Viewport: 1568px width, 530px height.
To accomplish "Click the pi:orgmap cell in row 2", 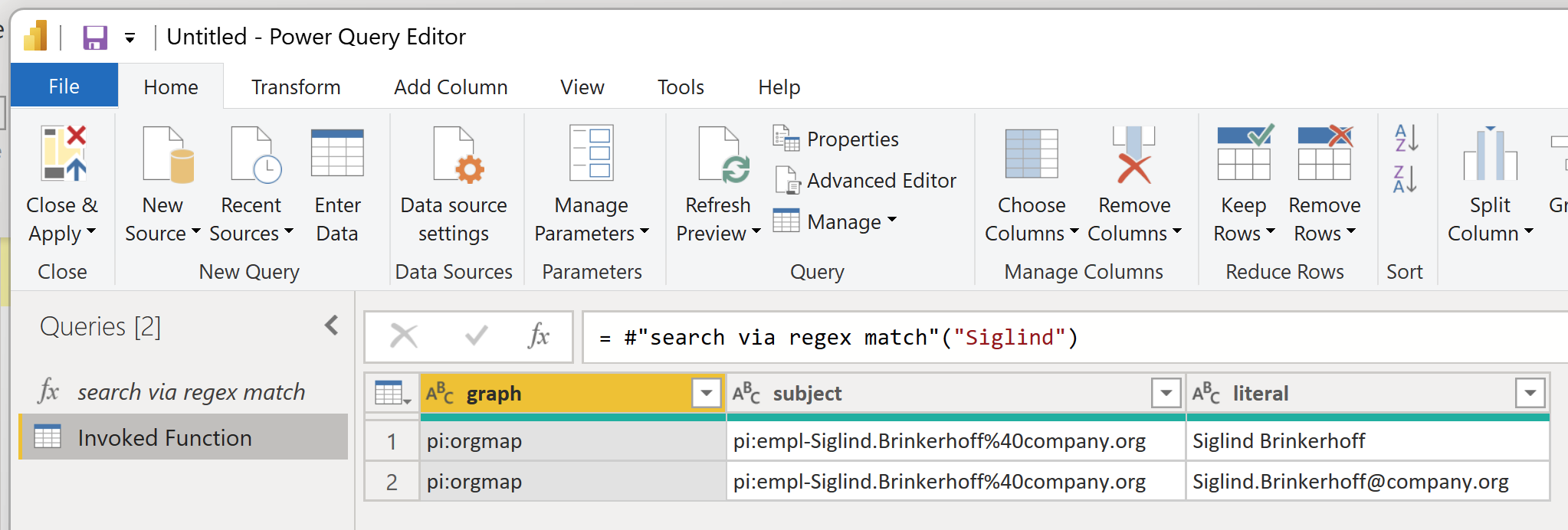I will coord(572,482).
